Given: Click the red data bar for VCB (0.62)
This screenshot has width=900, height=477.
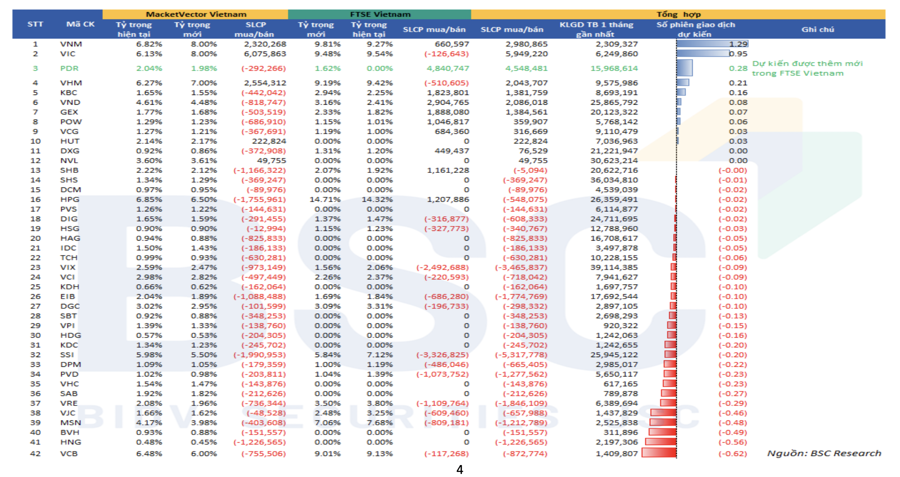Looking at the screenshot, I should tap(660, 453).
